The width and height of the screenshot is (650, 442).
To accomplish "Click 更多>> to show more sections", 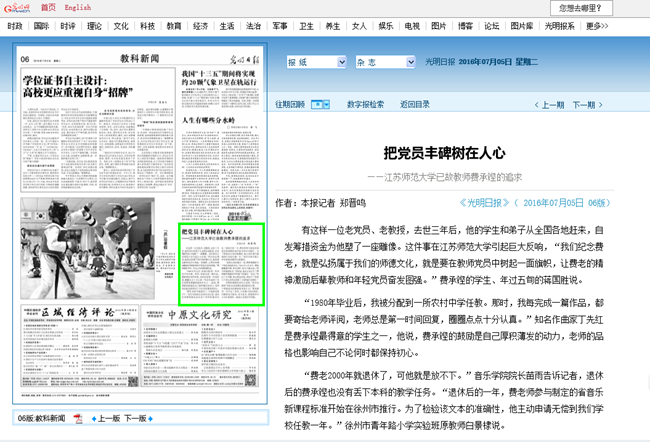I will coord(597,25).
